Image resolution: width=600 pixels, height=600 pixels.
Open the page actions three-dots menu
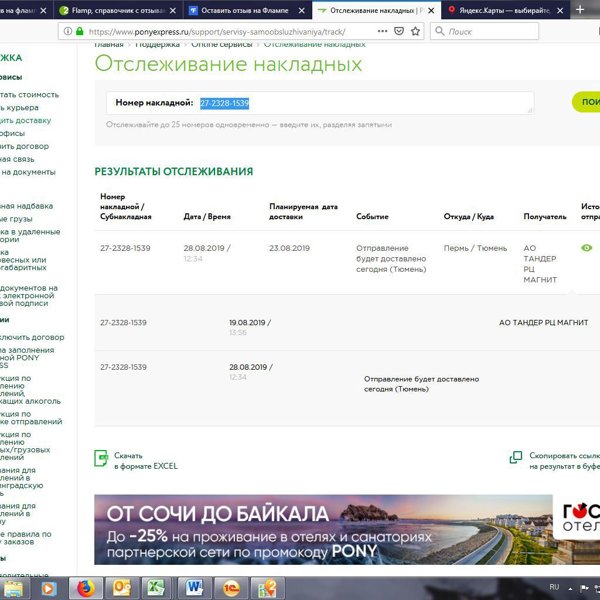(382, 31)
